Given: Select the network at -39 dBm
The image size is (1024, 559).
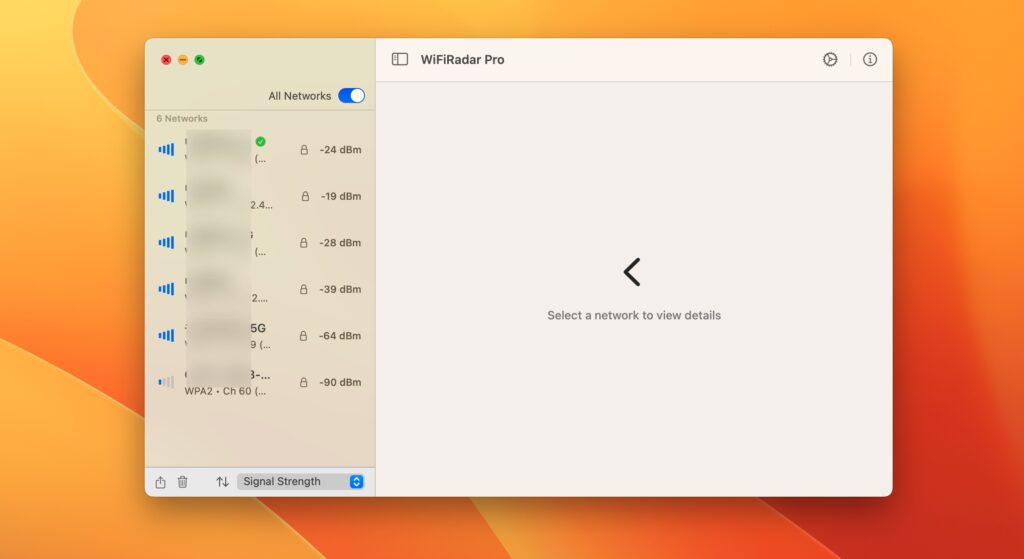Looking at the screenshot, I should [260, 289].
